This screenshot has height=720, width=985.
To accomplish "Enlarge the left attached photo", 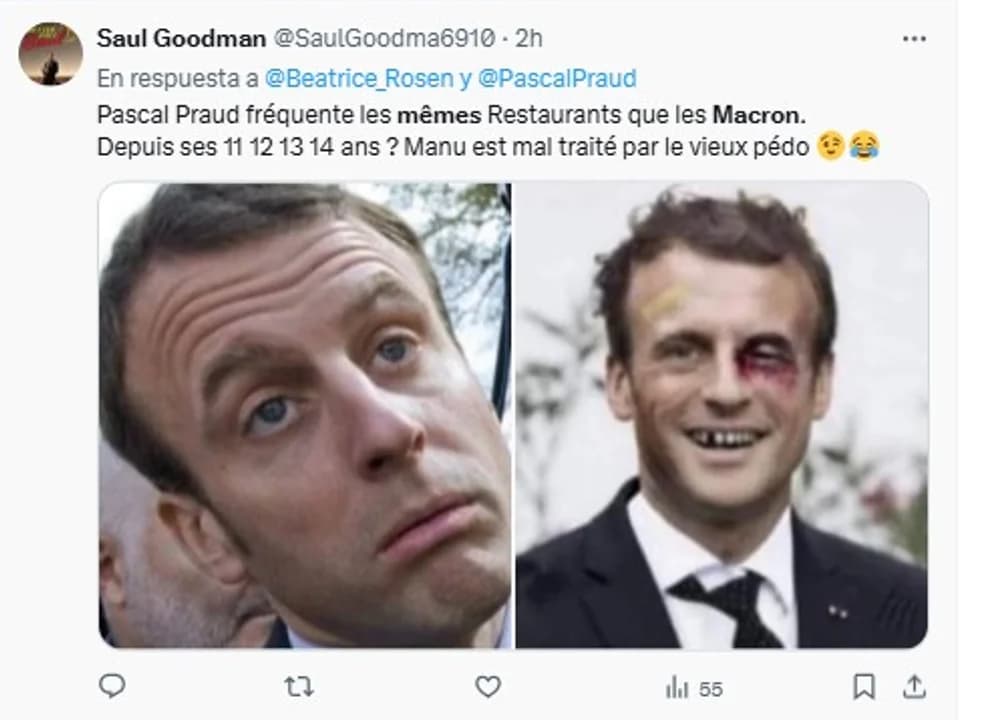I will (305, 415).
